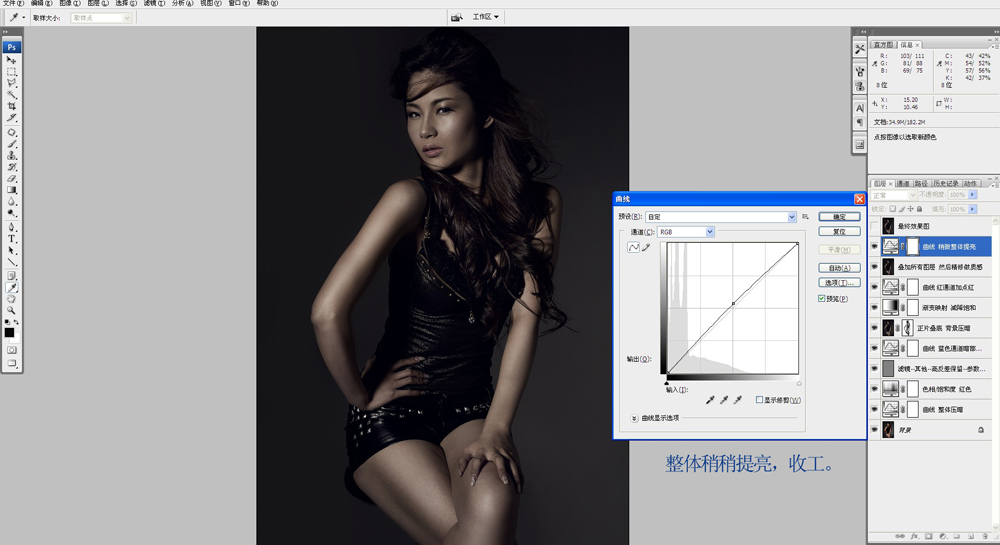Select the Brush tool
Screen dimensions: 1000x545
click(11, 144)
